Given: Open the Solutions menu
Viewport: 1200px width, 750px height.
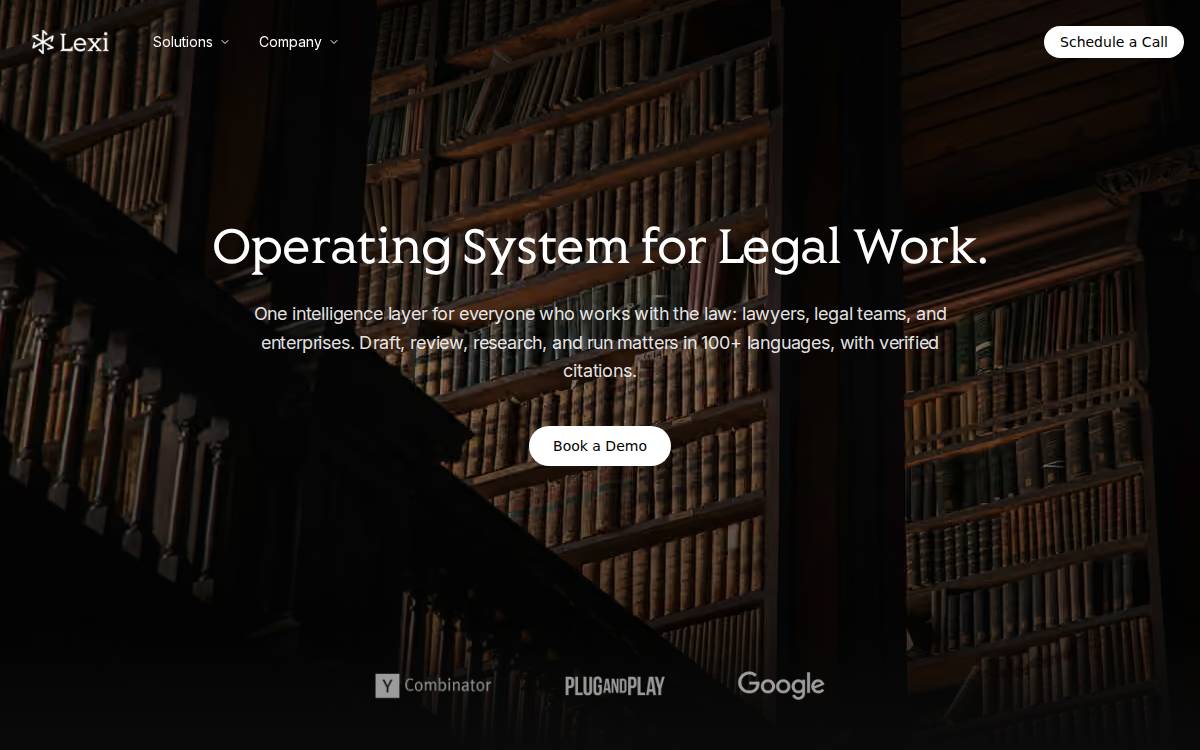Looking at the screenshot, I should 191,42.
